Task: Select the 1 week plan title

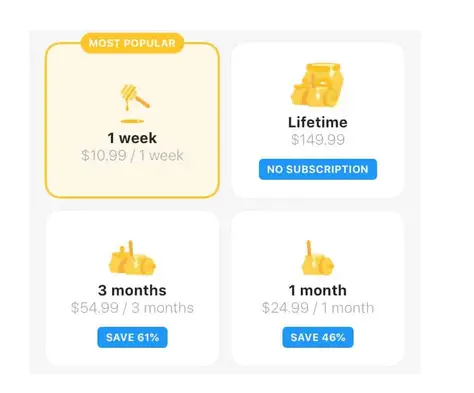Action: (x=132, y=138)
